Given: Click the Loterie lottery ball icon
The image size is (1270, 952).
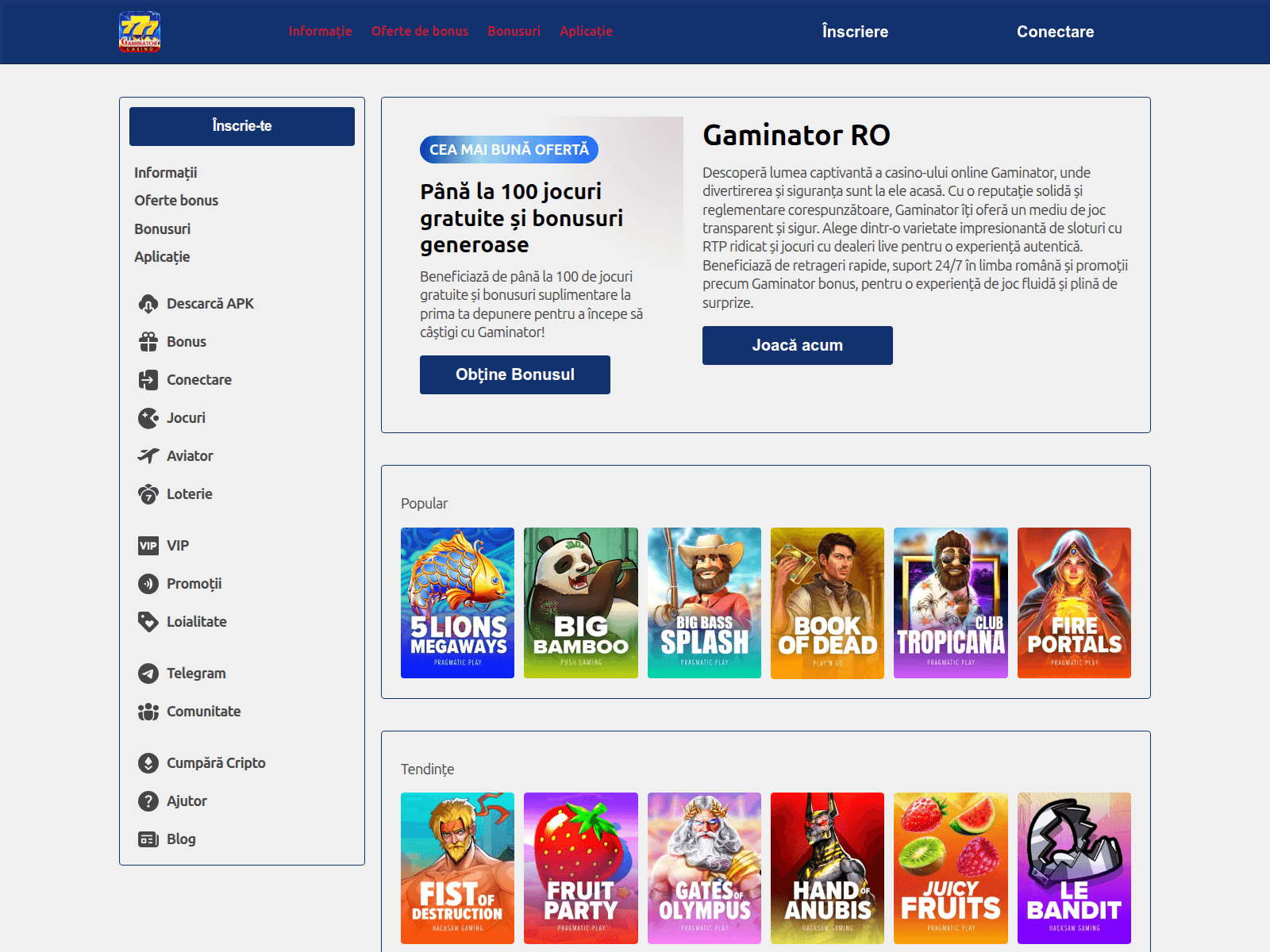Looking at the screenshot, I should [148, 494].
